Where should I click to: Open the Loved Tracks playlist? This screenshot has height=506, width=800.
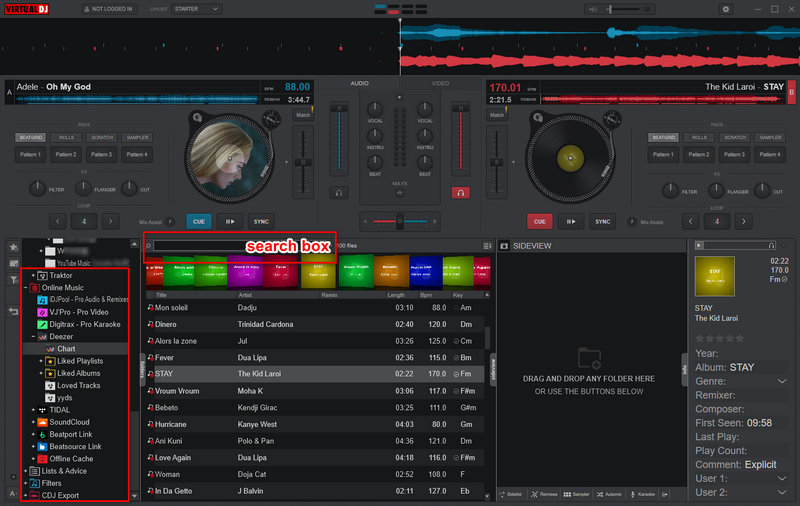[x=79, y=386]
